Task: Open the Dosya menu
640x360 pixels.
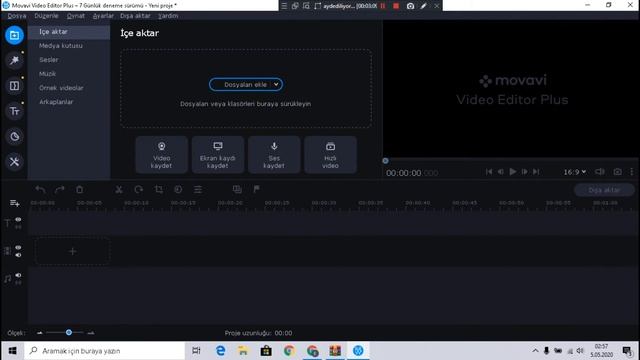Action: 17,16
